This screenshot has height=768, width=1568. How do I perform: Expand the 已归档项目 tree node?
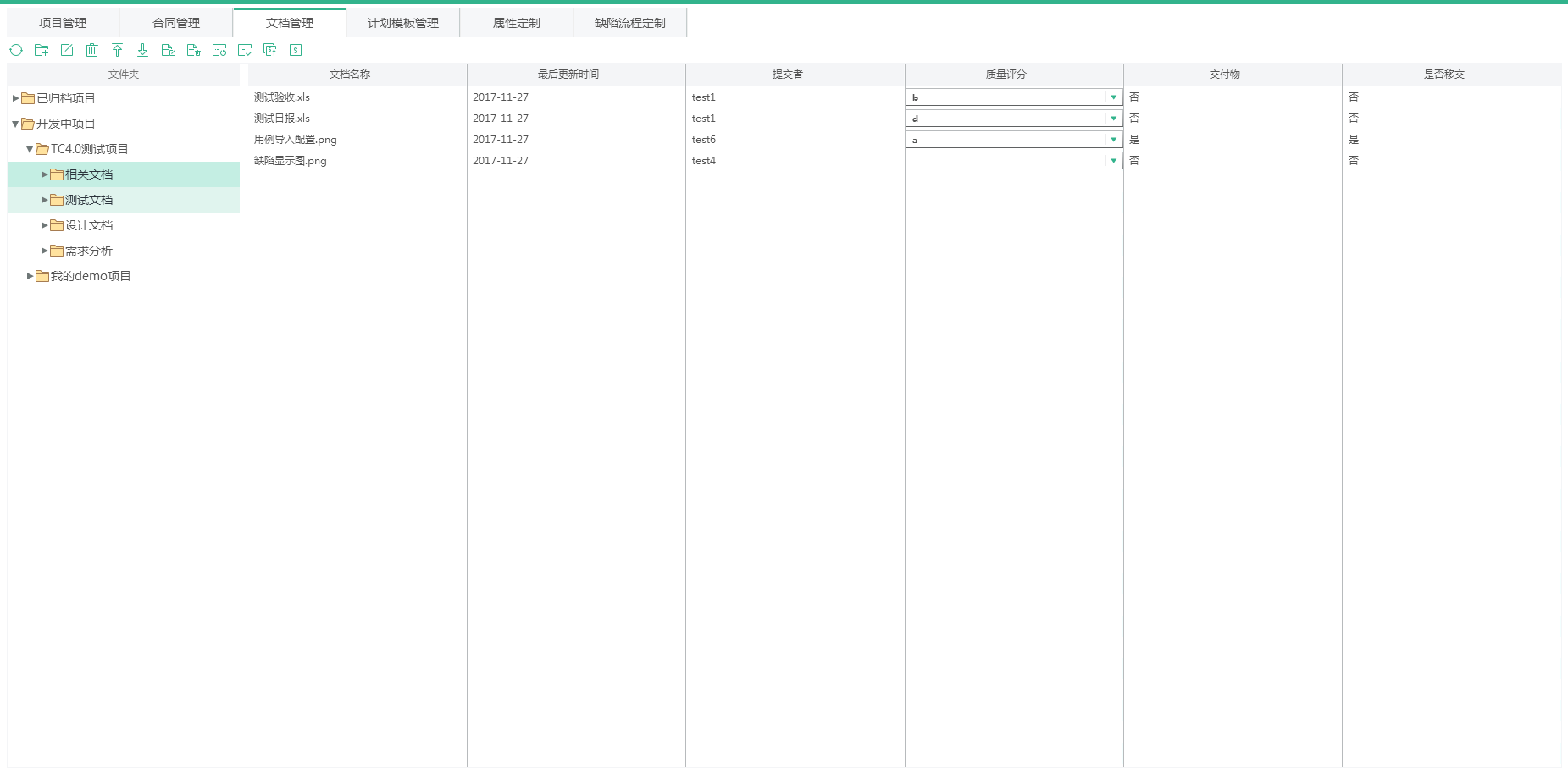tap(15, 98)
